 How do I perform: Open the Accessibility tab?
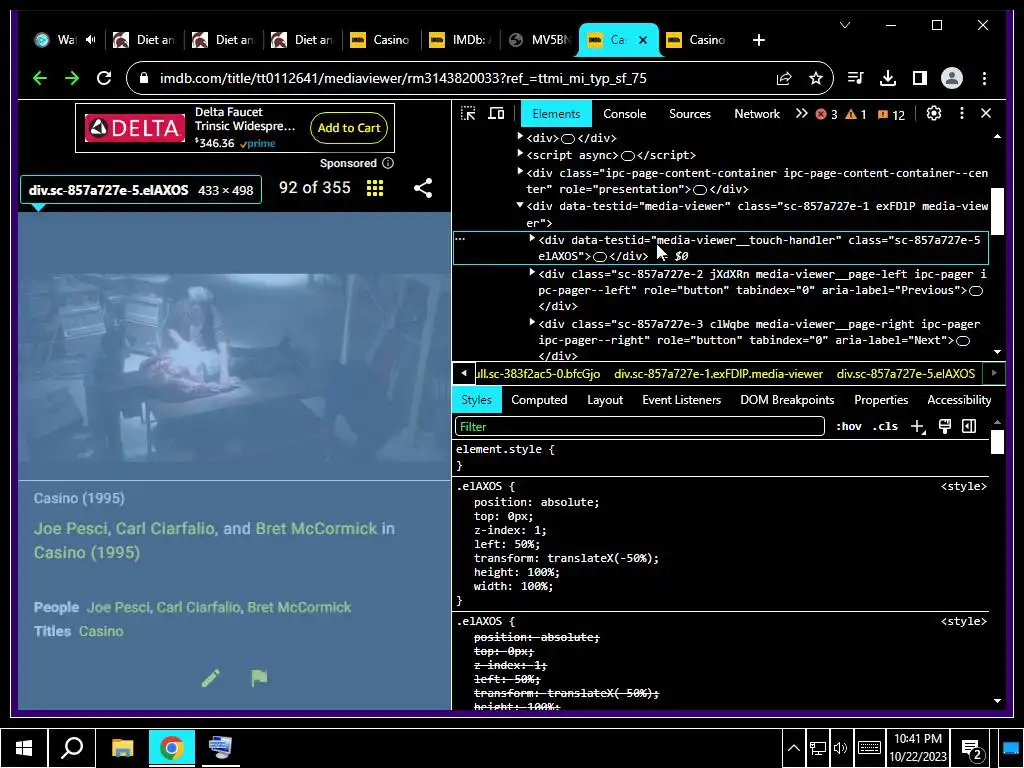(959, 400)
